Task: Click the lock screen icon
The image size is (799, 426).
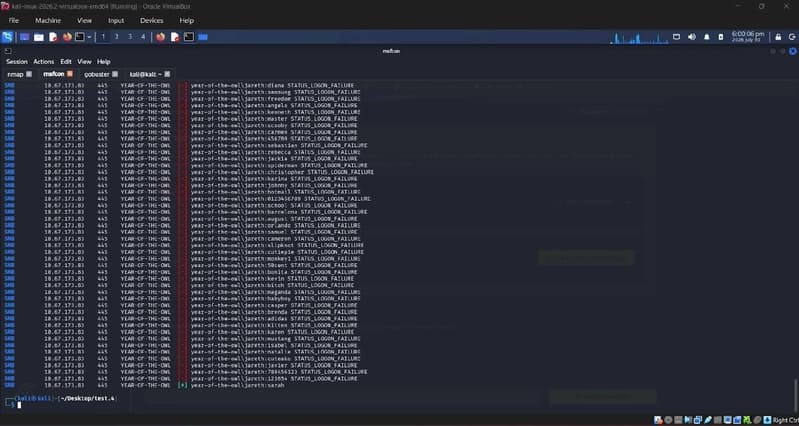Action: pyautogui.click(x=778, y=37)
